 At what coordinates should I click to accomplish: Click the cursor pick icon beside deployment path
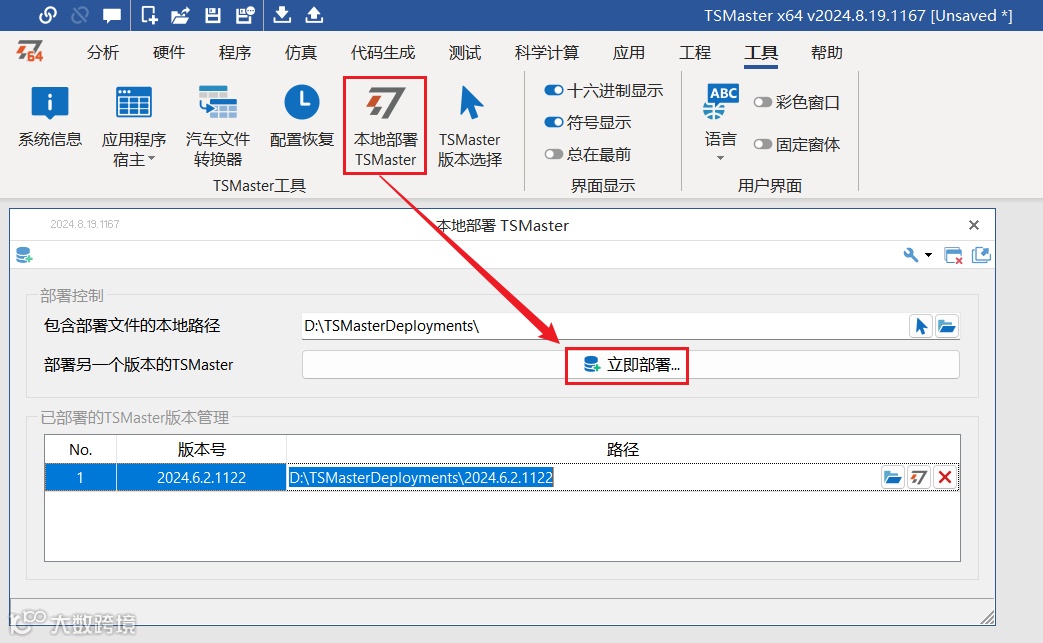tap(921, 326)
